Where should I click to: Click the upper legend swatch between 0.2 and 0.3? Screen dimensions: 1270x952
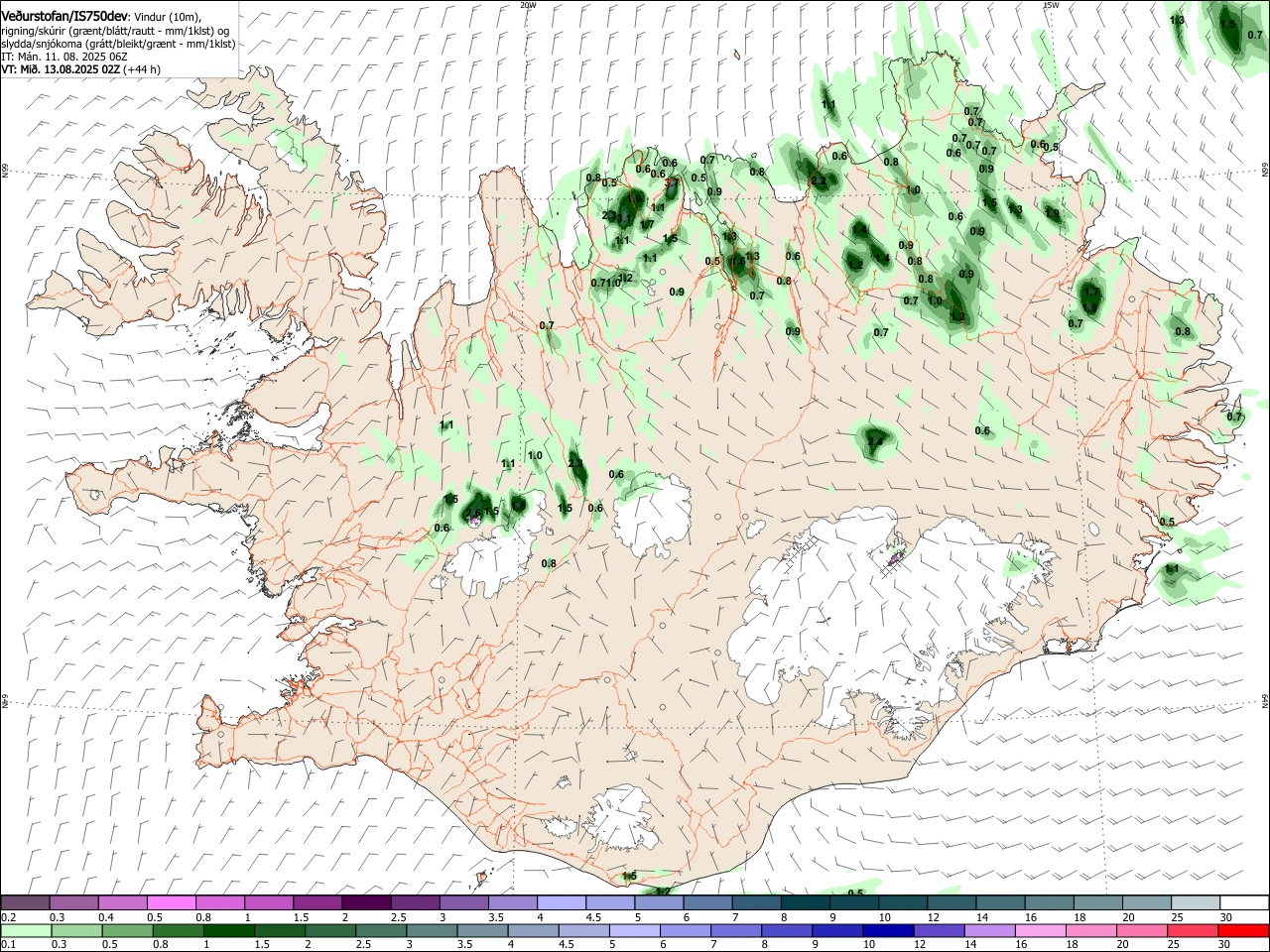[25, 903]
